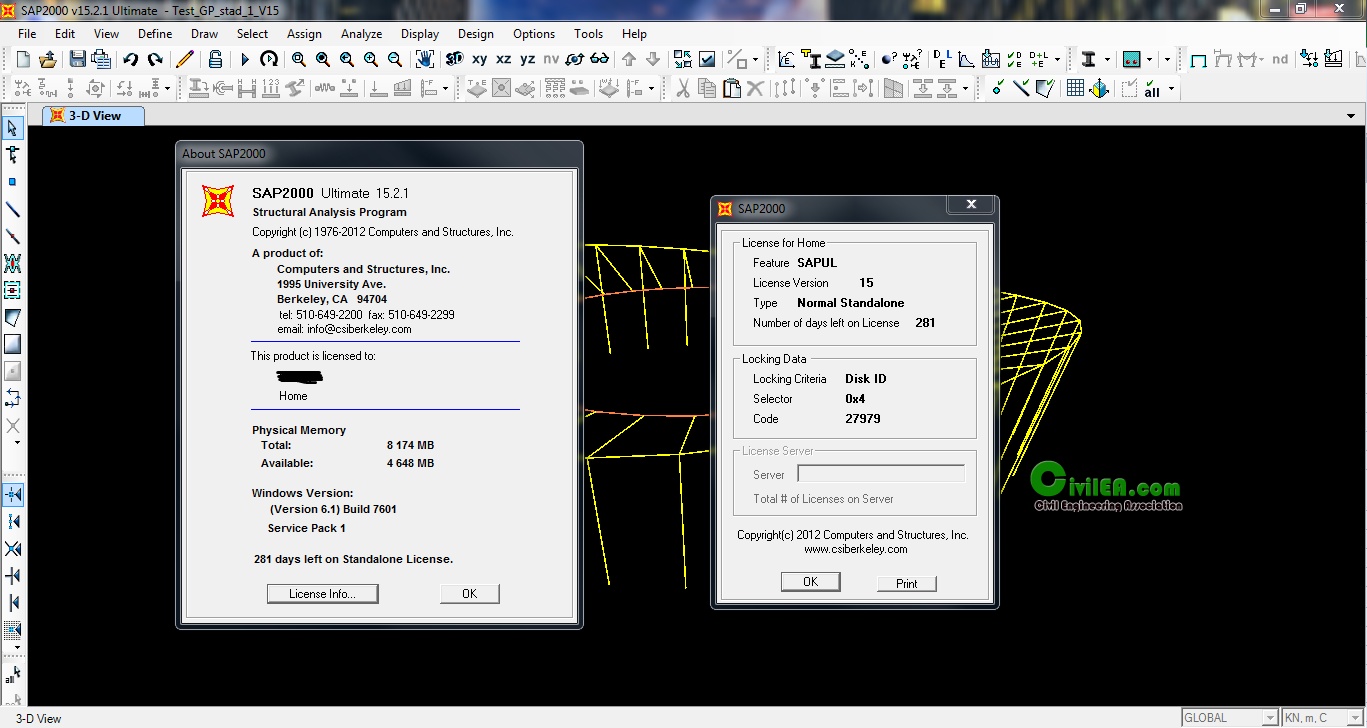Select the Draw Frame/Cable line tool

point(13,210)
